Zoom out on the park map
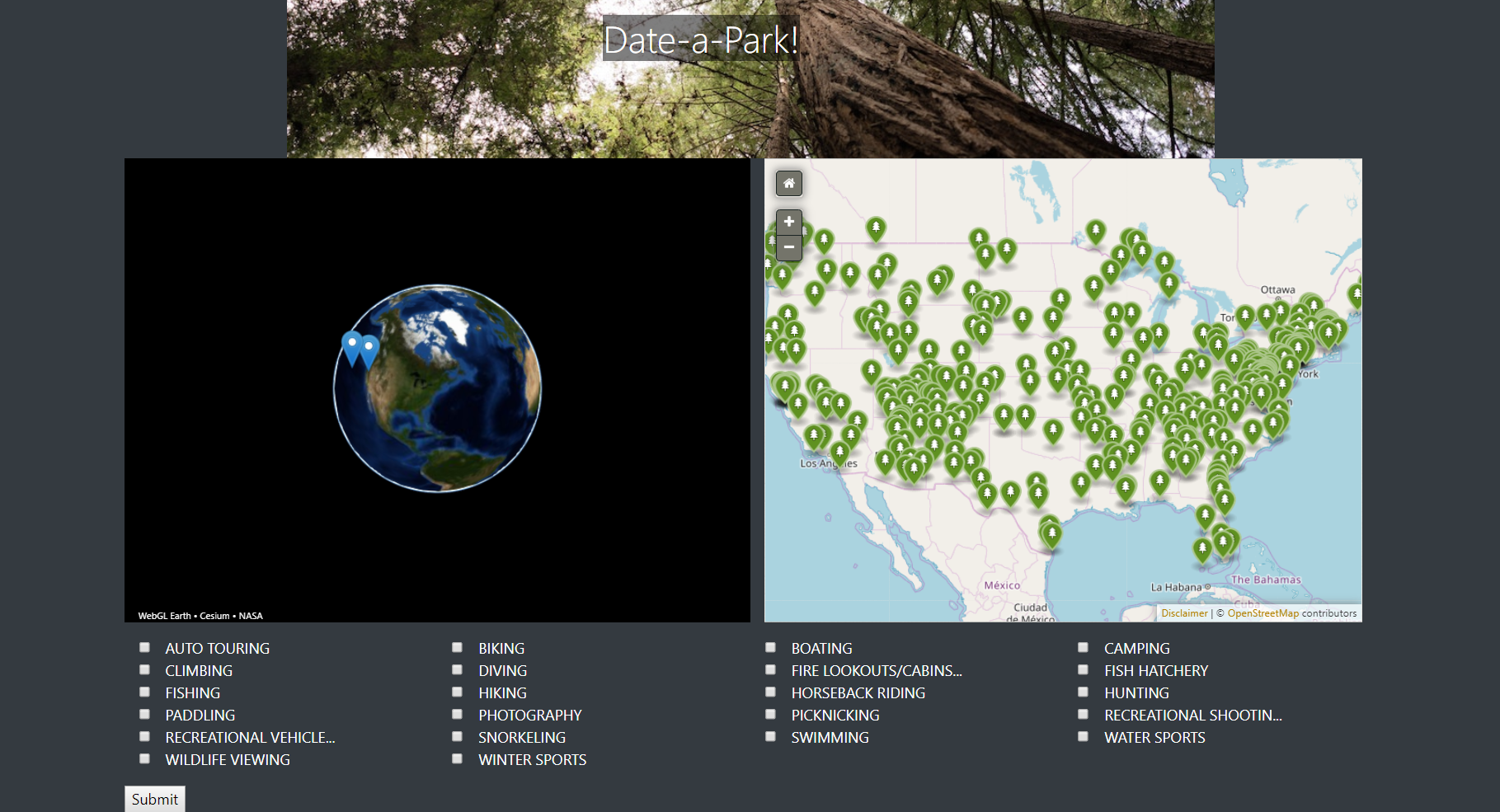 point(789,247)
